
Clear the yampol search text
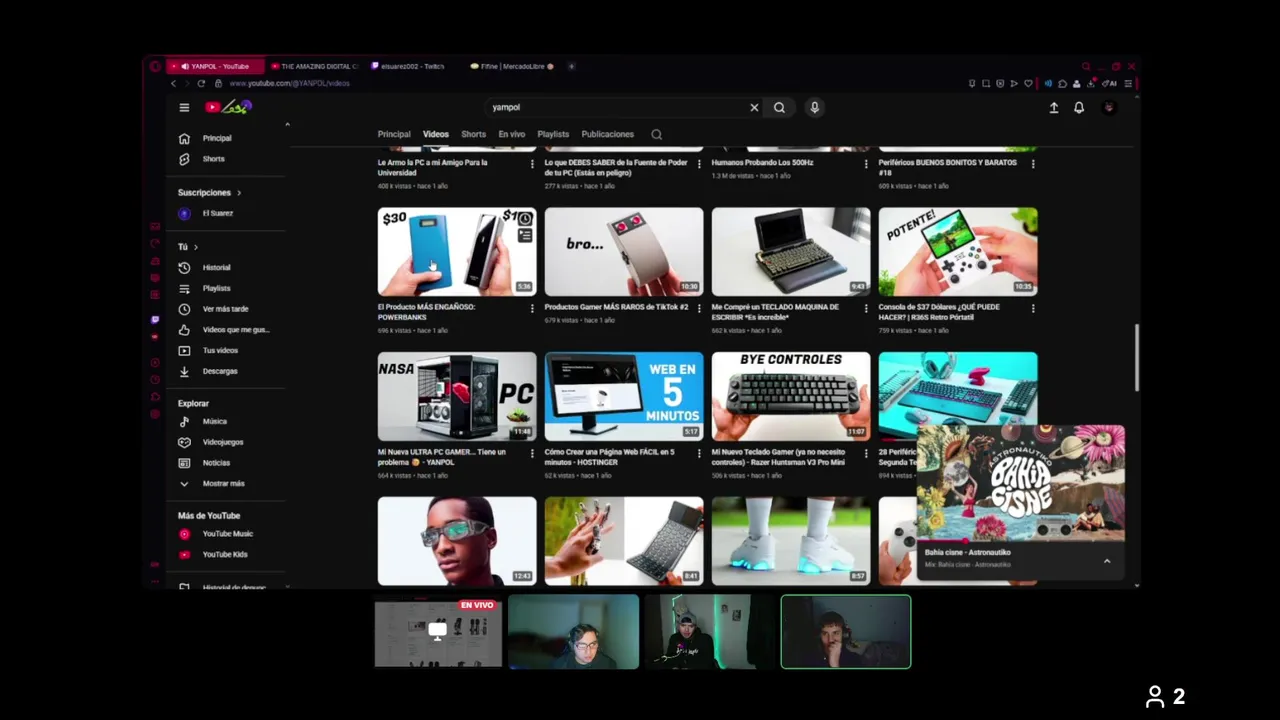(754, 107)
